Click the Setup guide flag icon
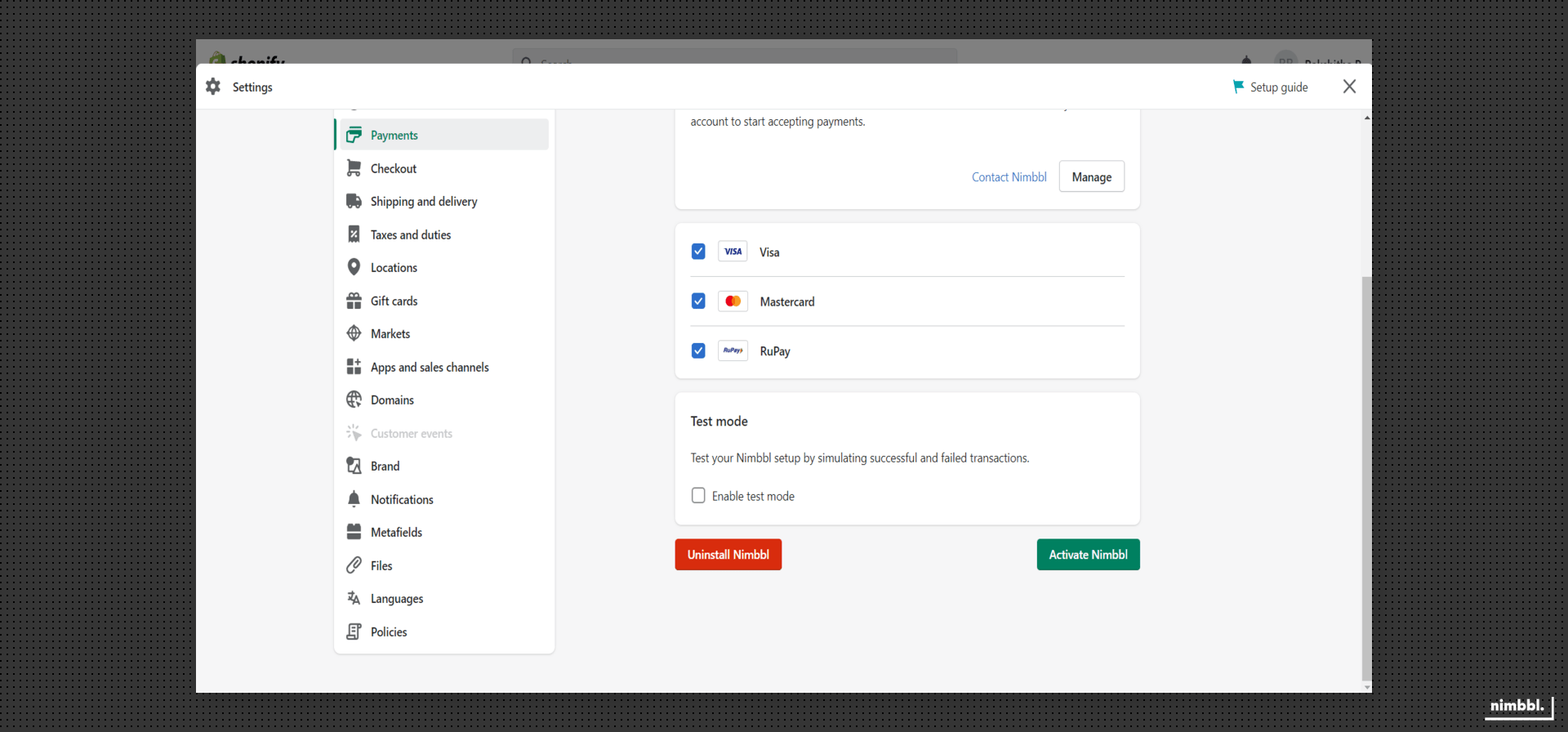This screenshot has height=732, width=1568. (x=1238, y=87)
